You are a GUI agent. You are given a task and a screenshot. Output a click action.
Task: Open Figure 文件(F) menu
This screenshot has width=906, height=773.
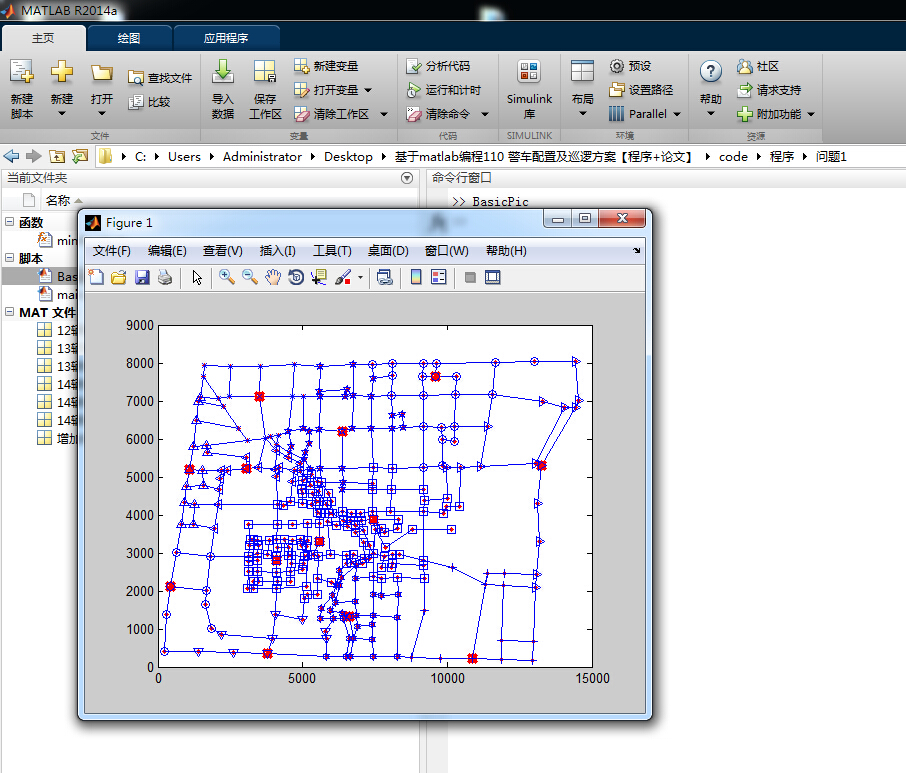click(x=112, y=251)
